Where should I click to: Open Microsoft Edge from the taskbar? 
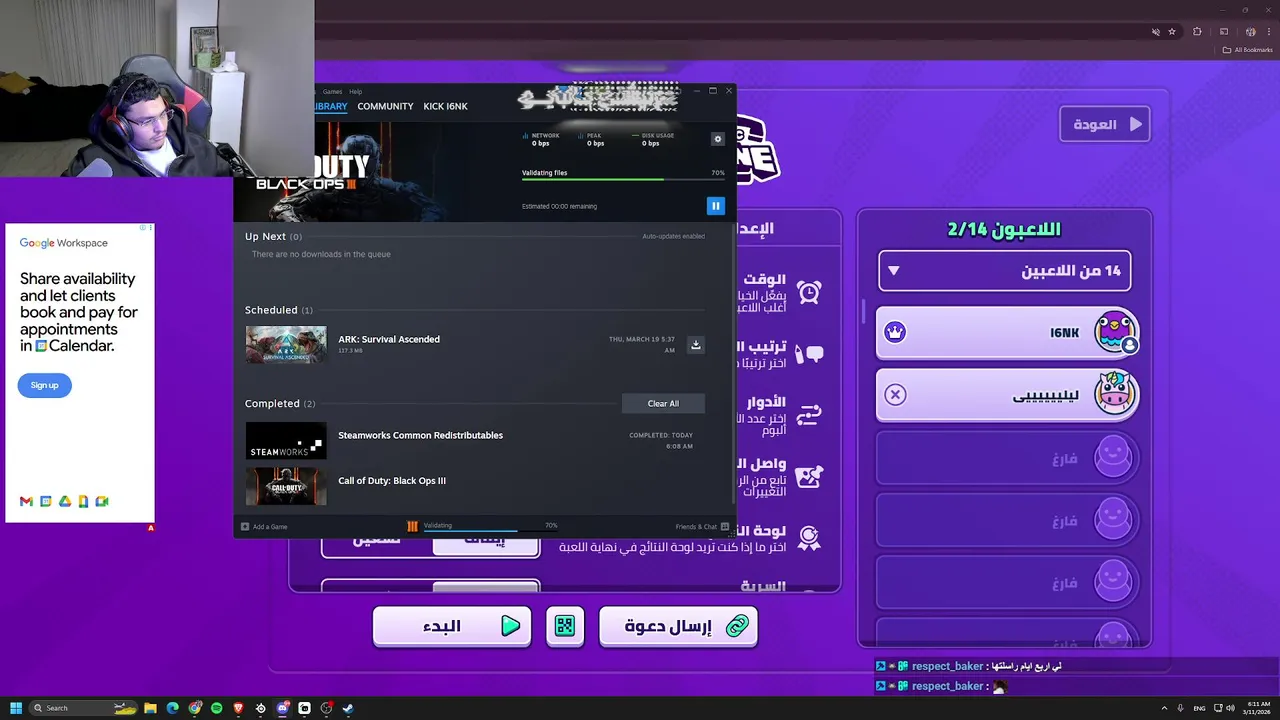point(172,708)
